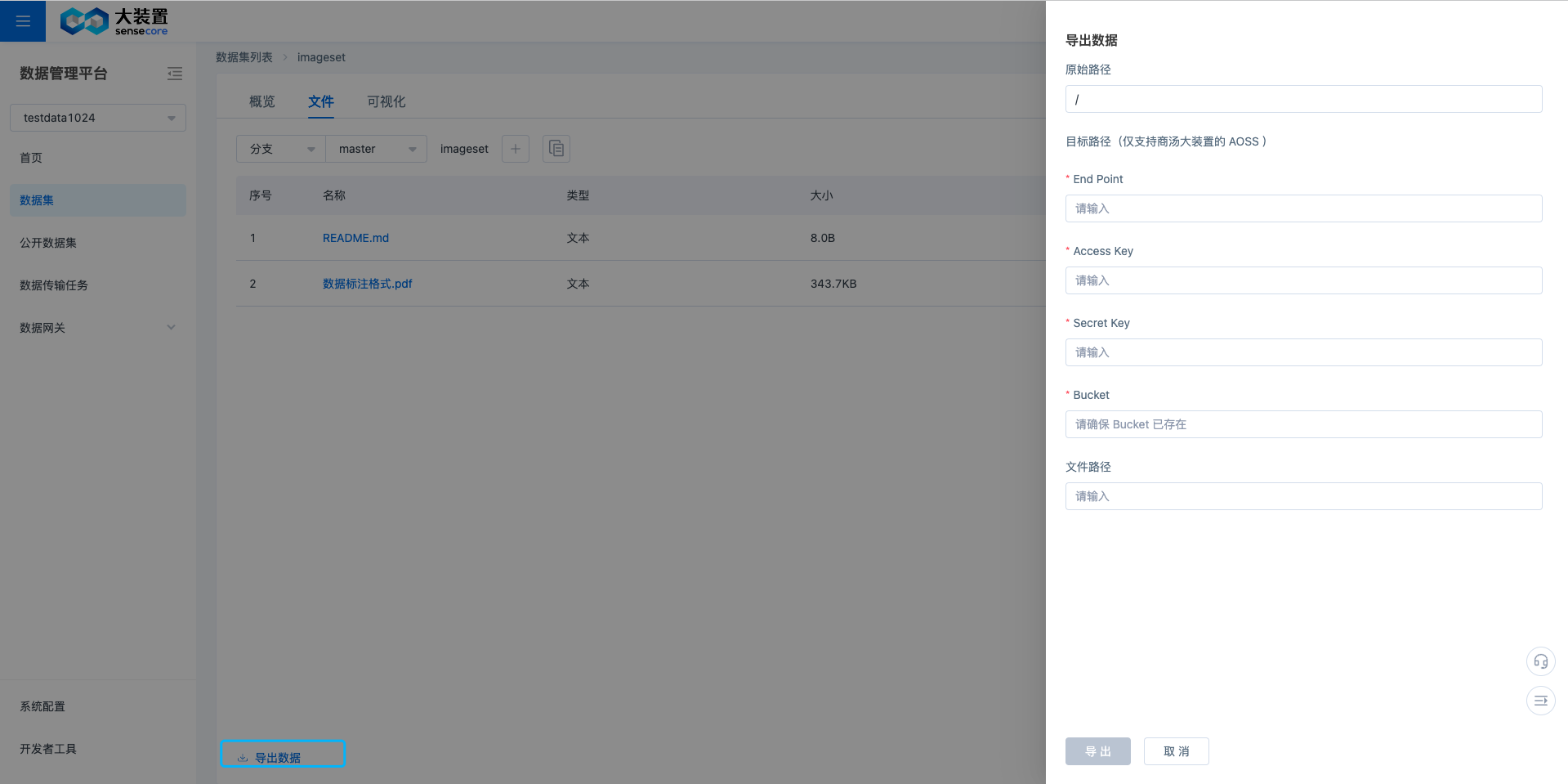Open the master branch dropdown

tap(376, 149)
